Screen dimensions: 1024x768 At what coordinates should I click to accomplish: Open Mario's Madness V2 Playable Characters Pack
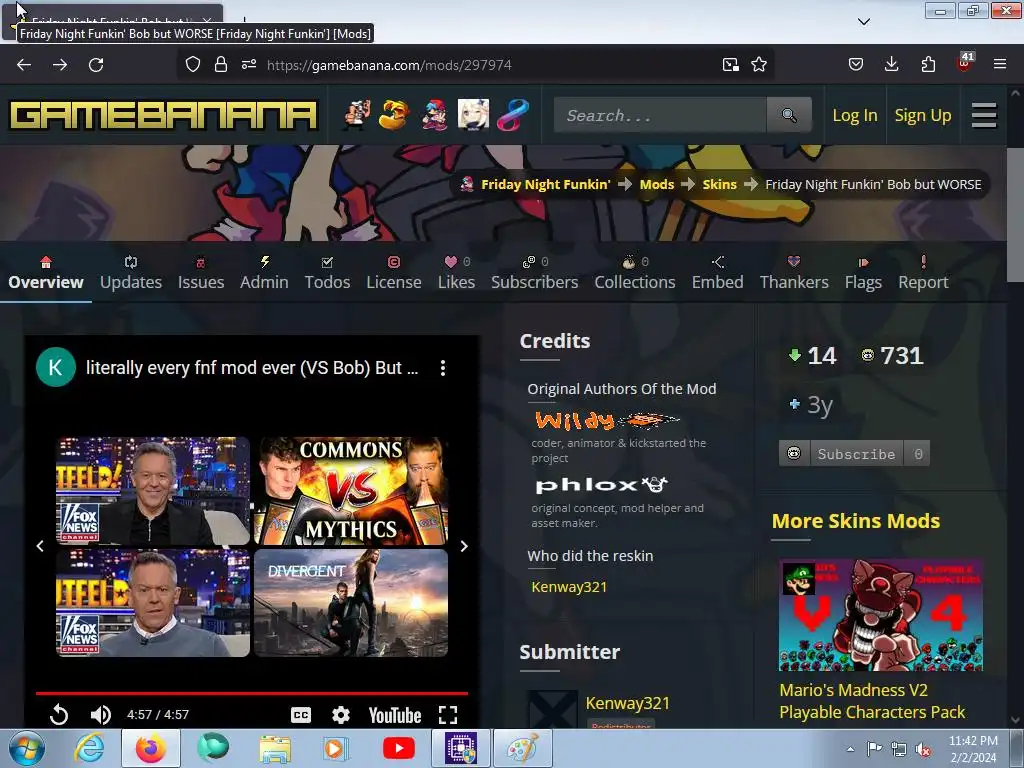[872, 701]
